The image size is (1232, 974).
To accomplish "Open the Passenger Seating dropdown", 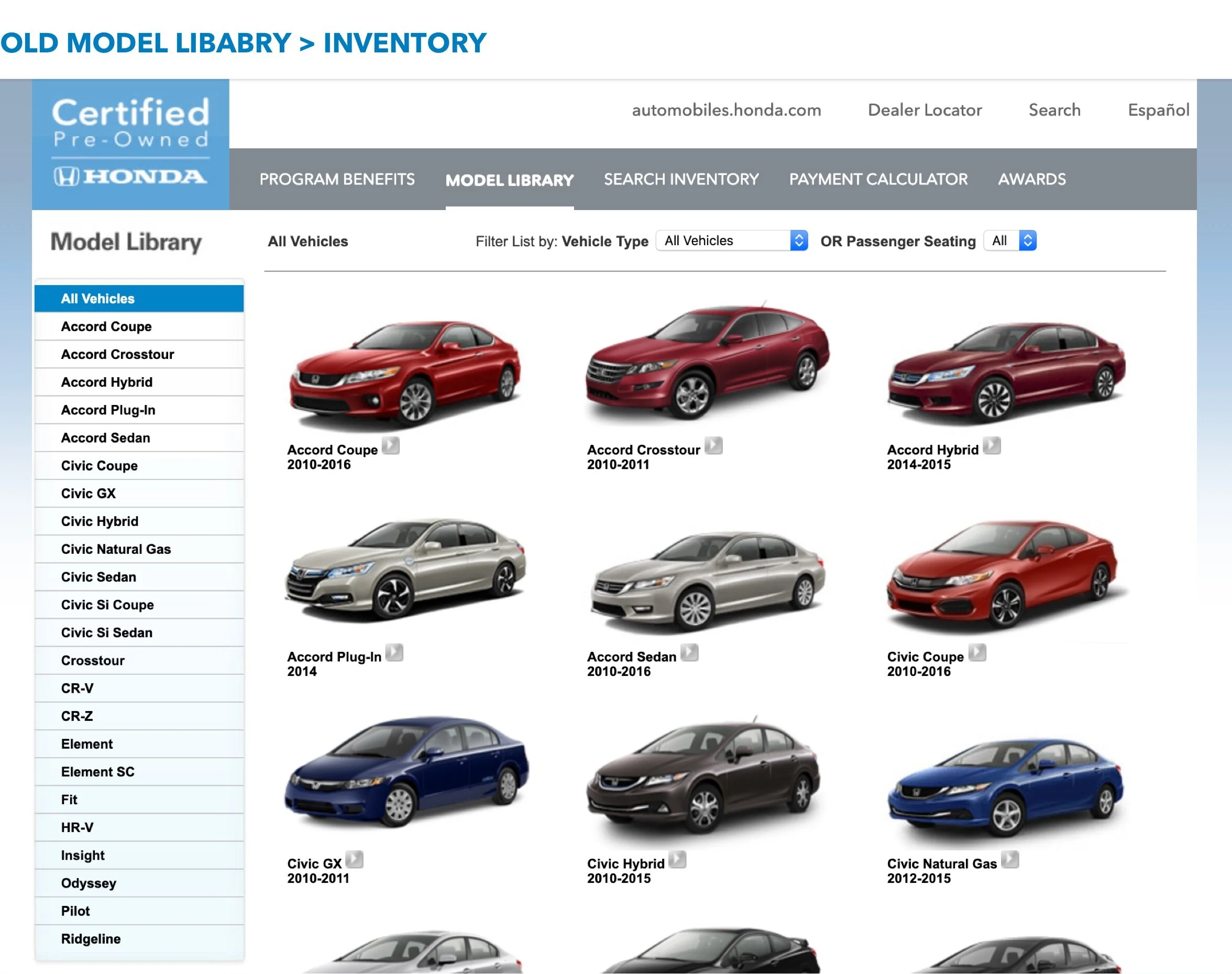I will pyautogui.click(x=1010, y=240).
